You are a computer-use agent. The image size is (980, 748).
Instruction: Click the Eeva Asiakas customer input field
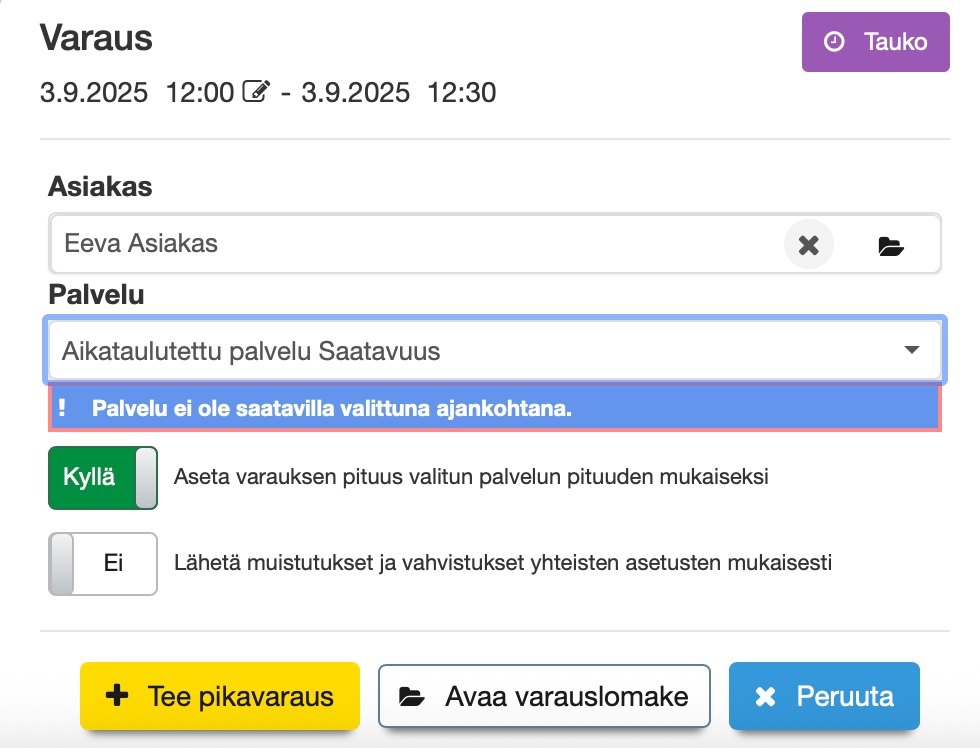[400, 243]
